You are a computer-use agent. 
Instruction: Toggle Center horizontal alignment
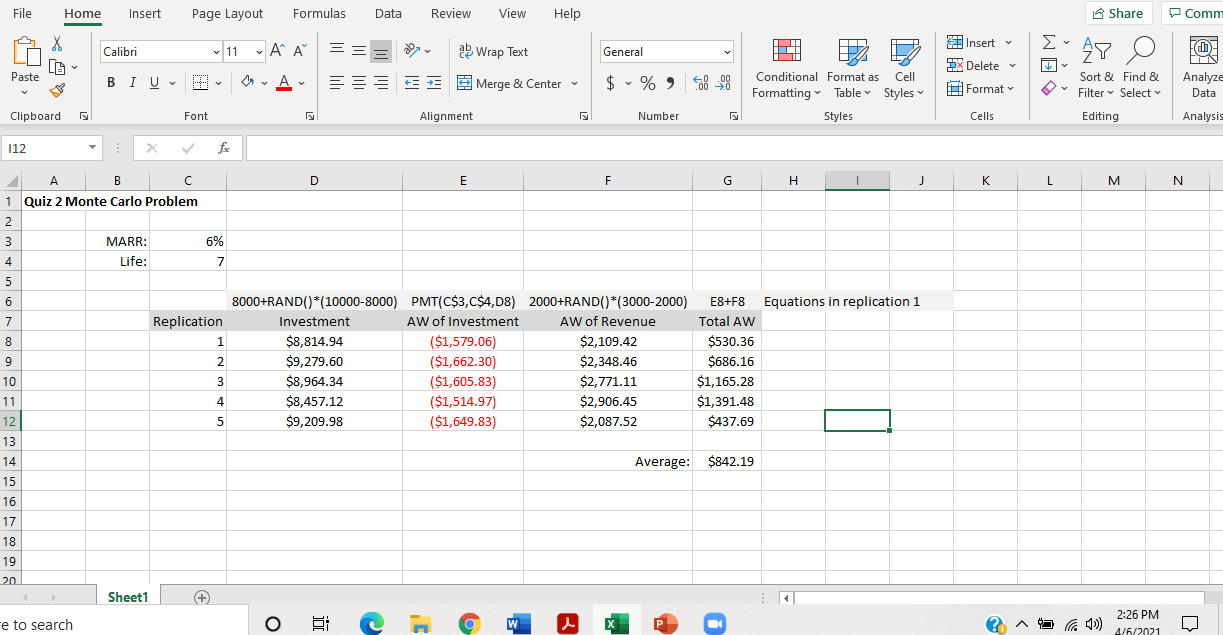[x=359, y=84]
